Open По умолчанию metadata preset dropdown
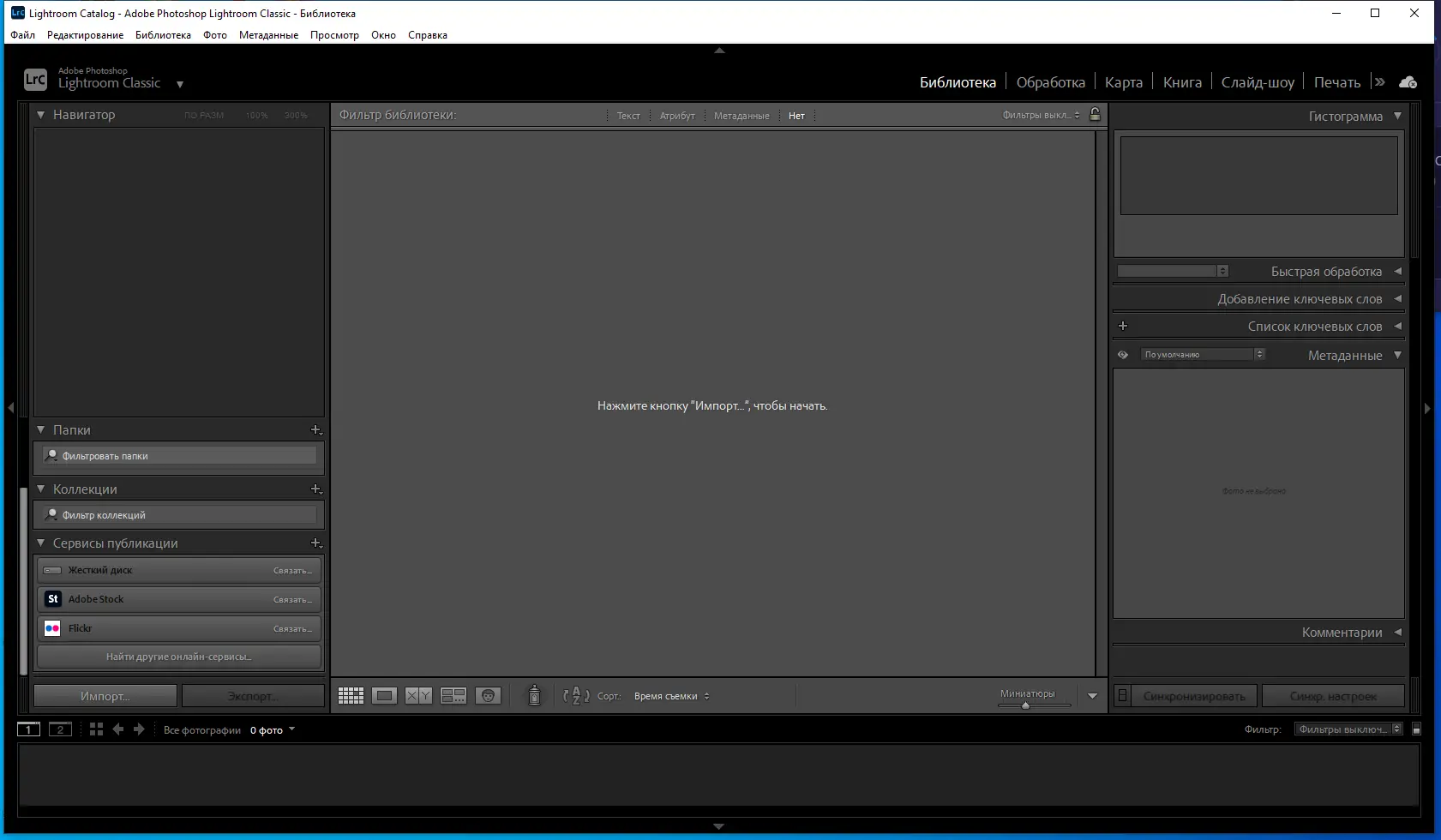1441x840 pixels. 1203,354
